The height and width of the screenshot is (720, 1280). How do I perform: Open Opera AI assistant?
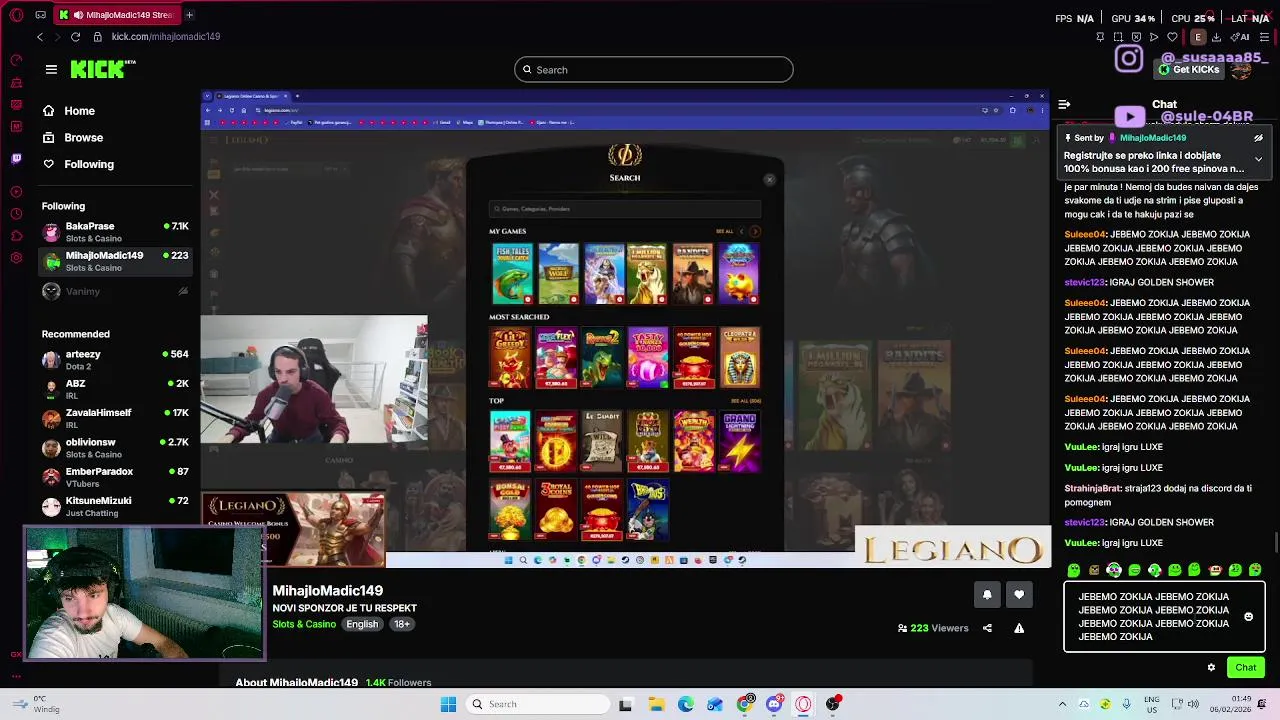coord(1240,37)
